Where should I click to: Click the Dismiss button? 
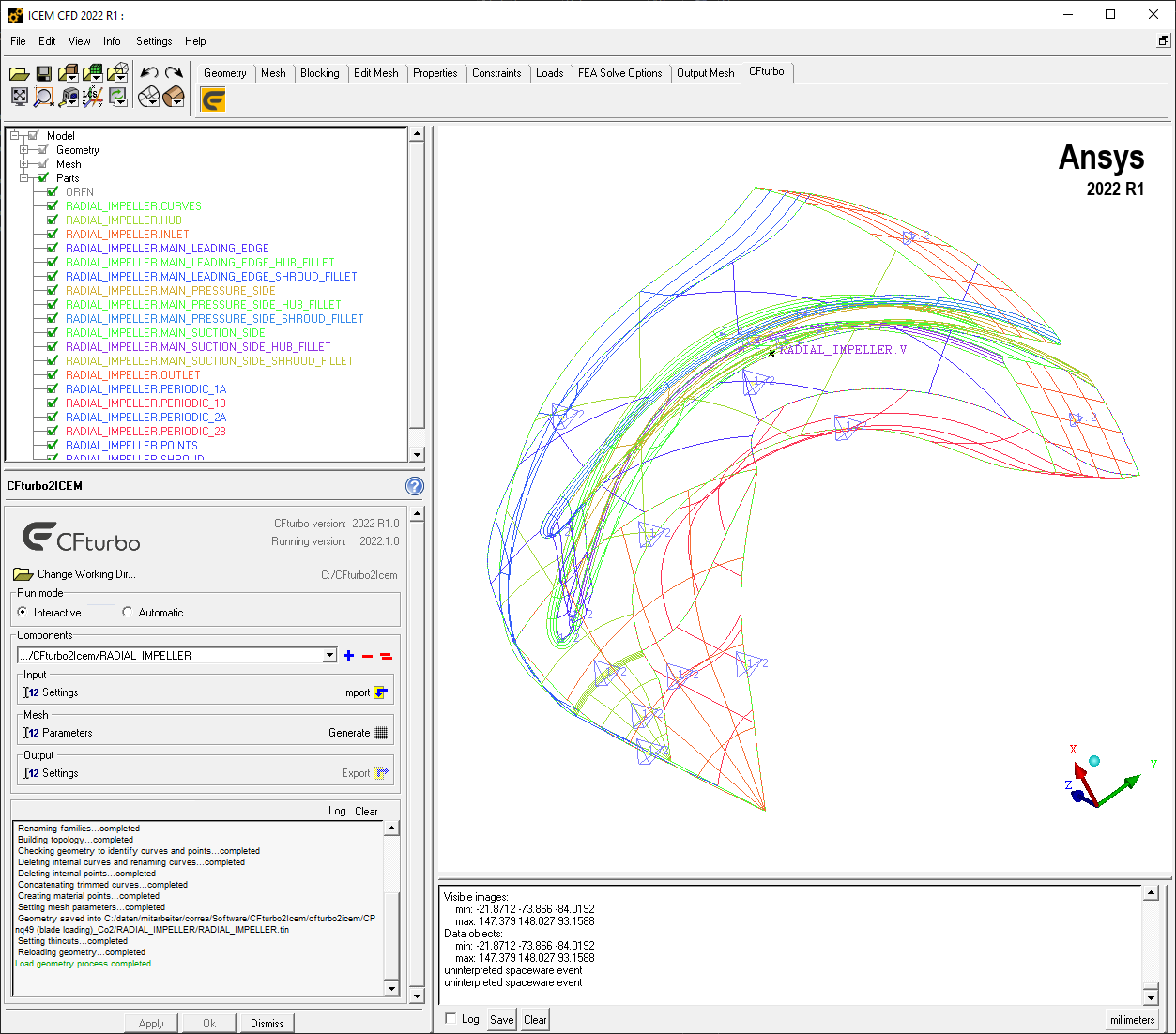click(x=267, y=1024)
